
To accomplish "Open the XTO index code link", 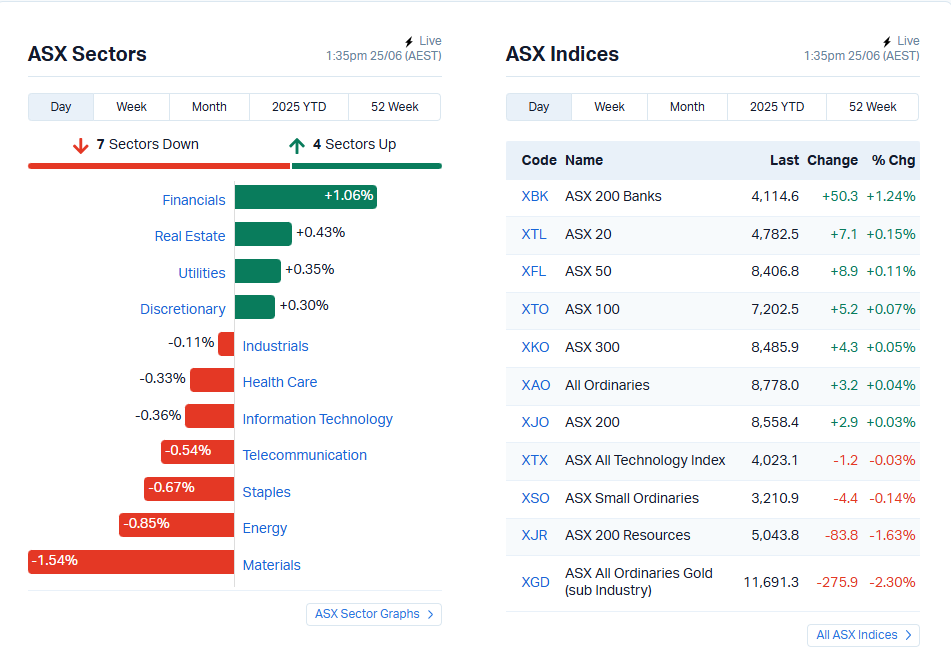I will point(535,309).
